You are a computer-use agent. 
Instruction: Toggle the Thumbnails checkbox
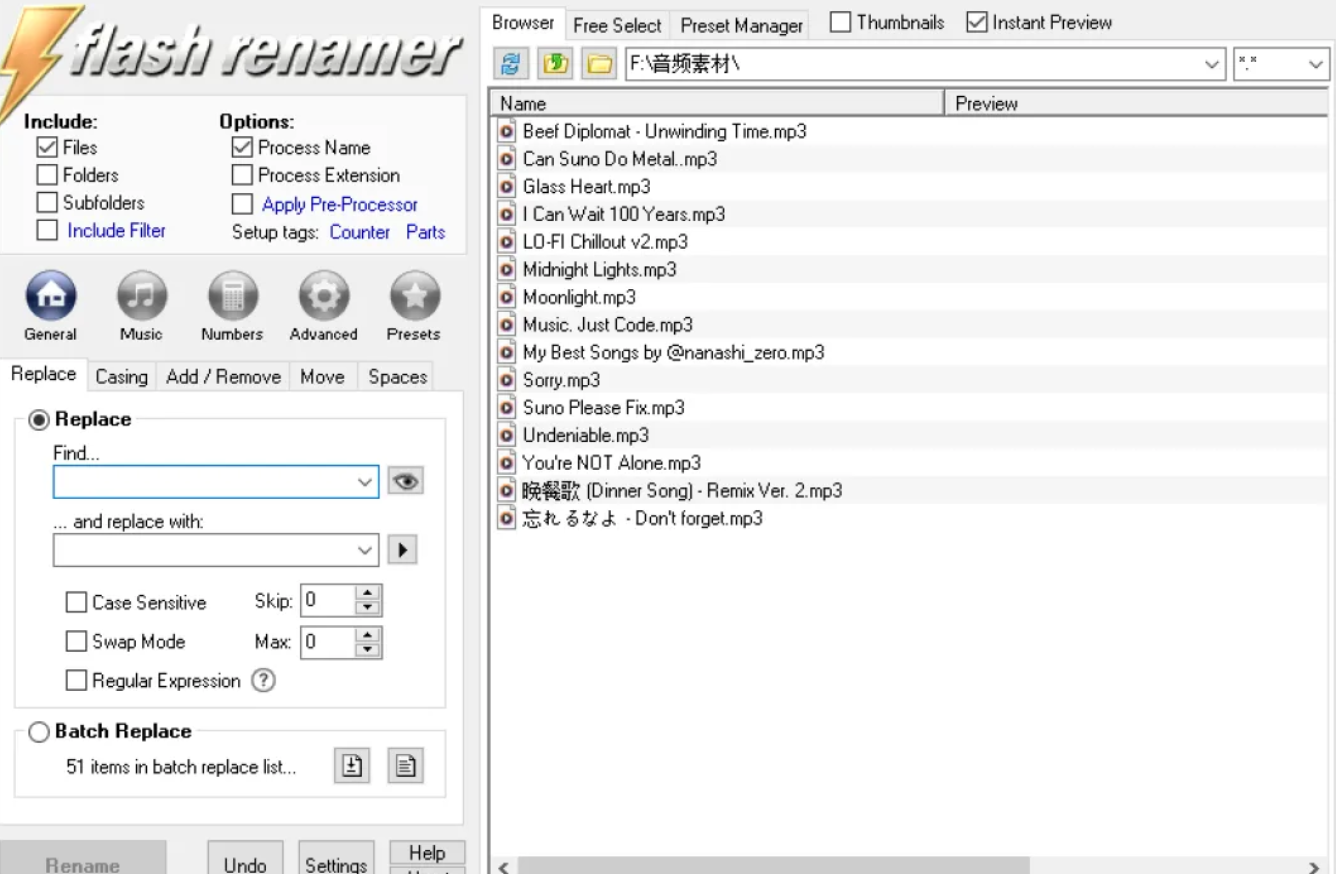click(840, 22)
